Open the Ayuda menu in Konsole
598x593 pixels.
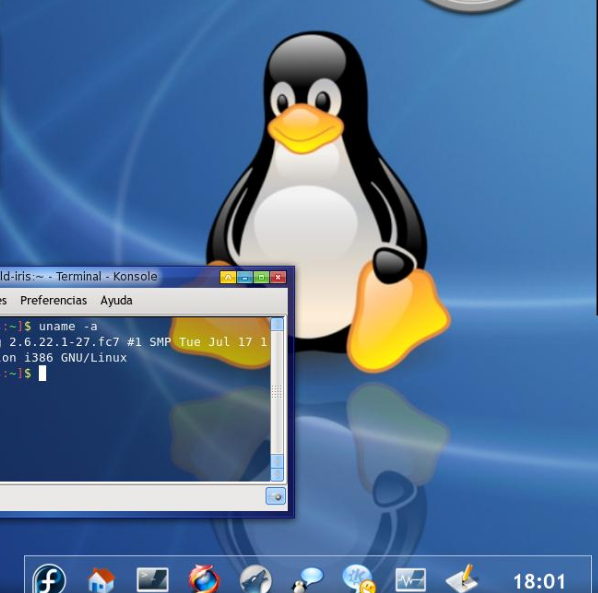point(116,301)
